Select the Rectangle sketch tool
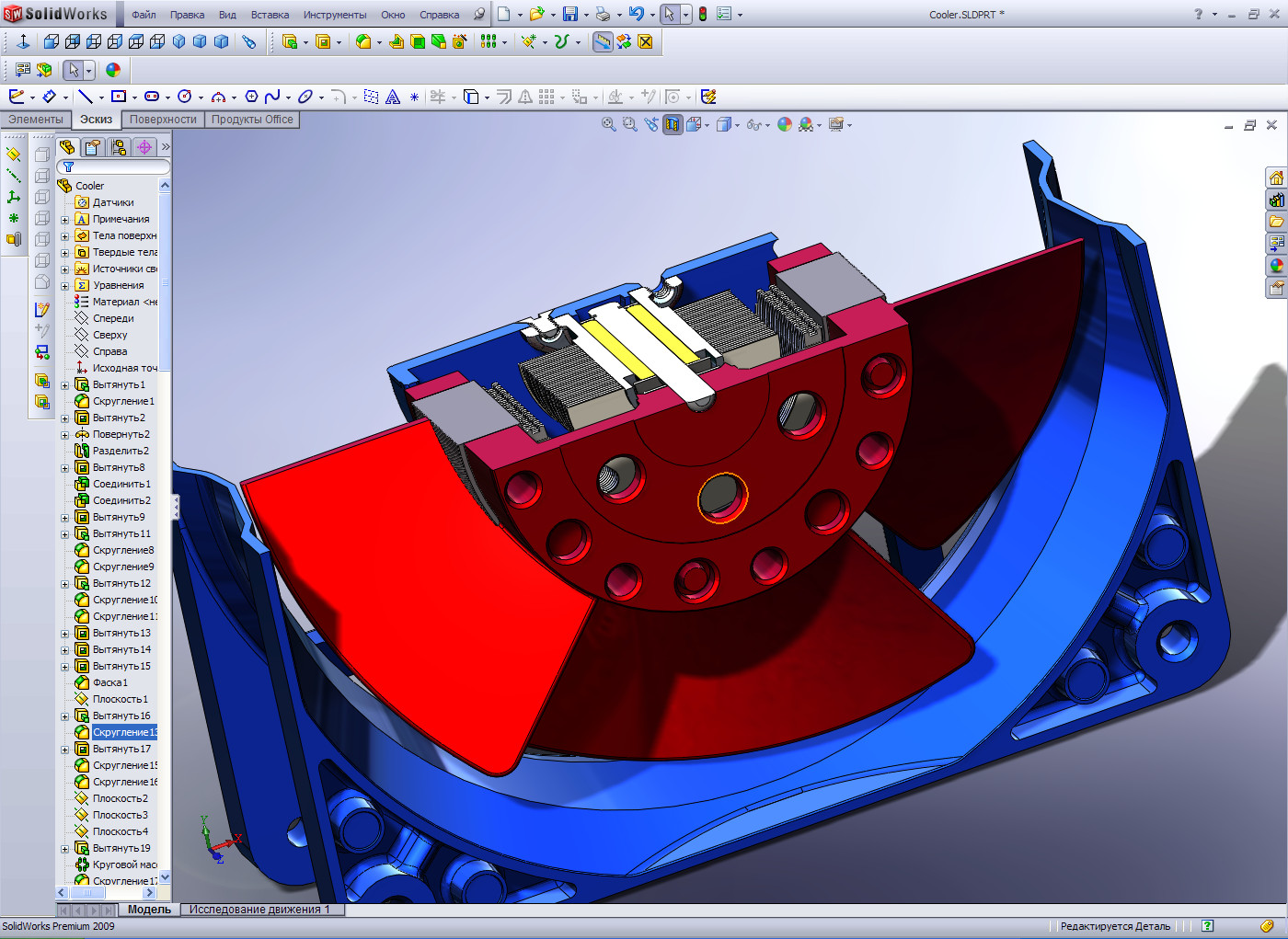The image size is (1288, 939). click(119, 97)
